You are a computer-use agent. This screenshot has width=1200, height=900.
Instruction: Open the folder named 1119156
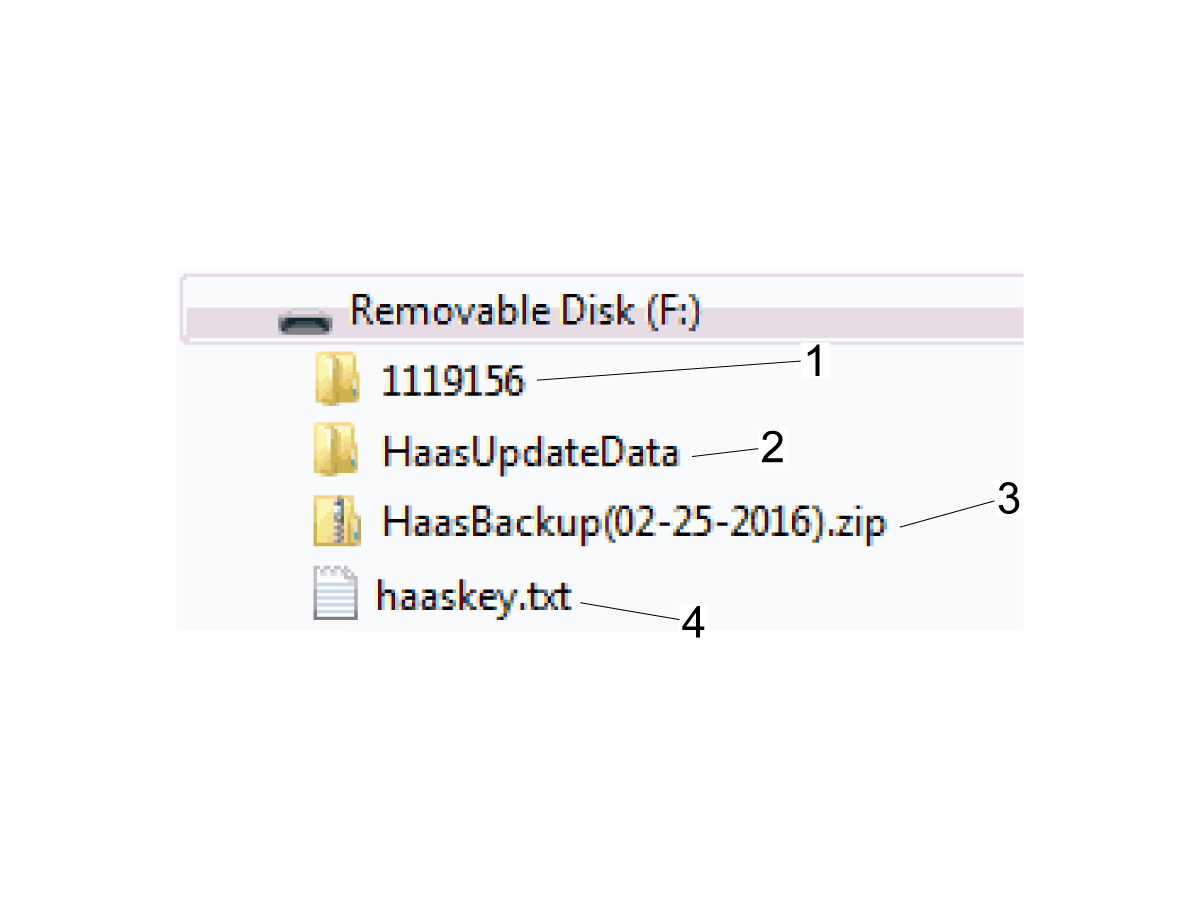(453, 381)
